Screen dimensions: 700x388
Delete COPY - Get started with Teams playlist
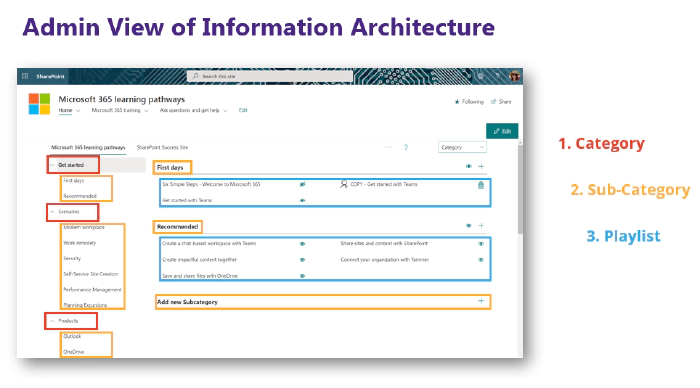click(x=481, y=185)
